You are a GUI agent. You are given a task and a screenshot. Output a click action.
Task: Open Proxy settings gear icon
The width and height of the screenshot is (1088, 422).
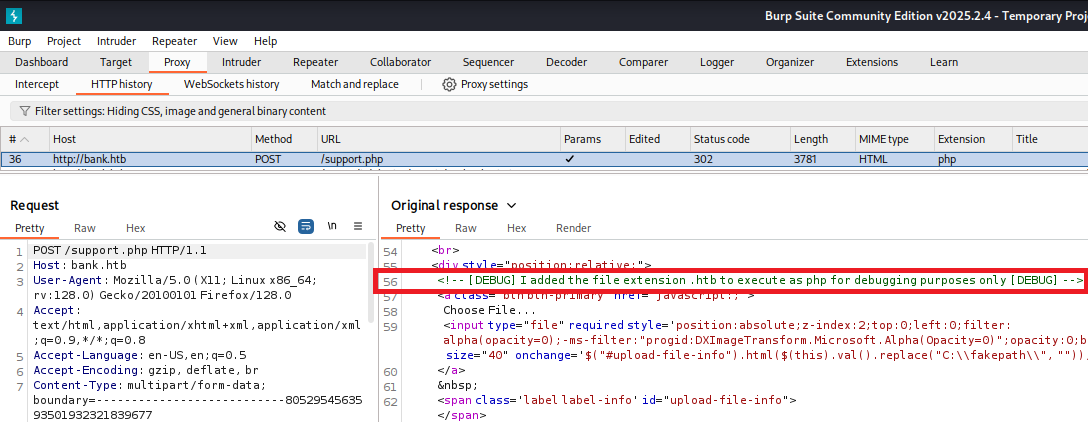(449, 84)
